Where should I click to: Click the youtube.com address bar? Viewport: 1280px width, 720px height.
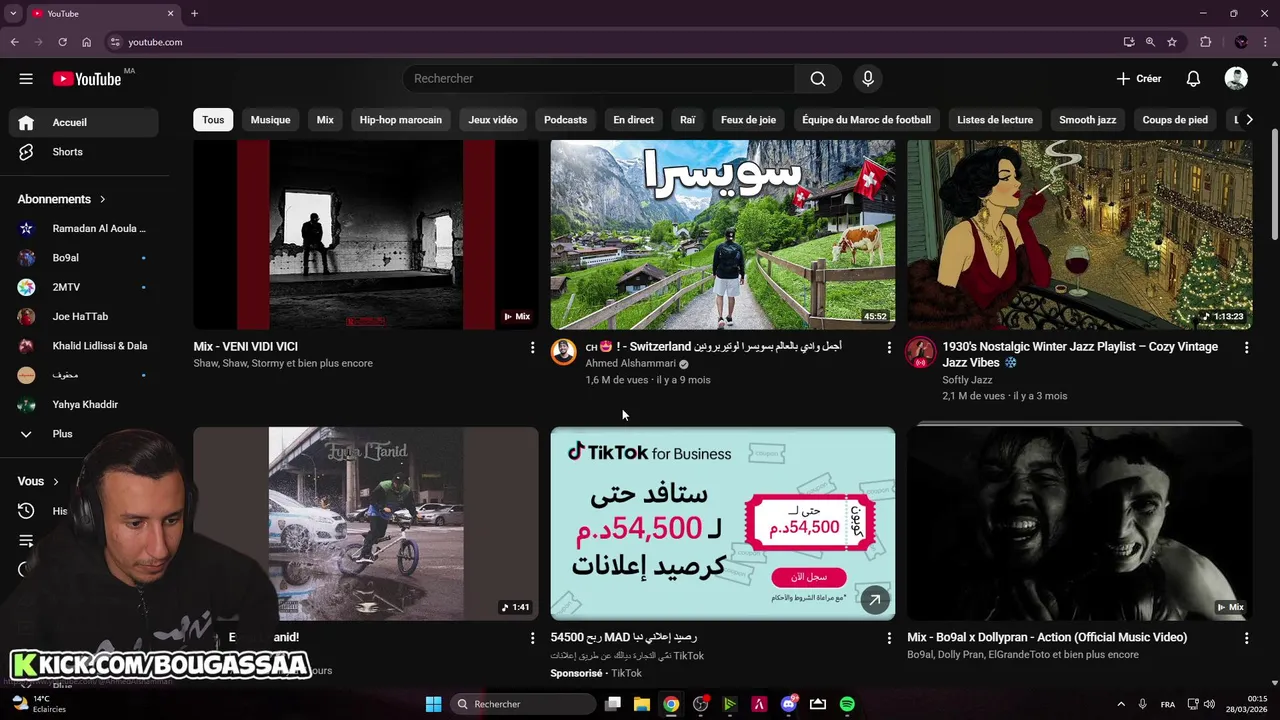pyautogui.click(x=610, y=42)
